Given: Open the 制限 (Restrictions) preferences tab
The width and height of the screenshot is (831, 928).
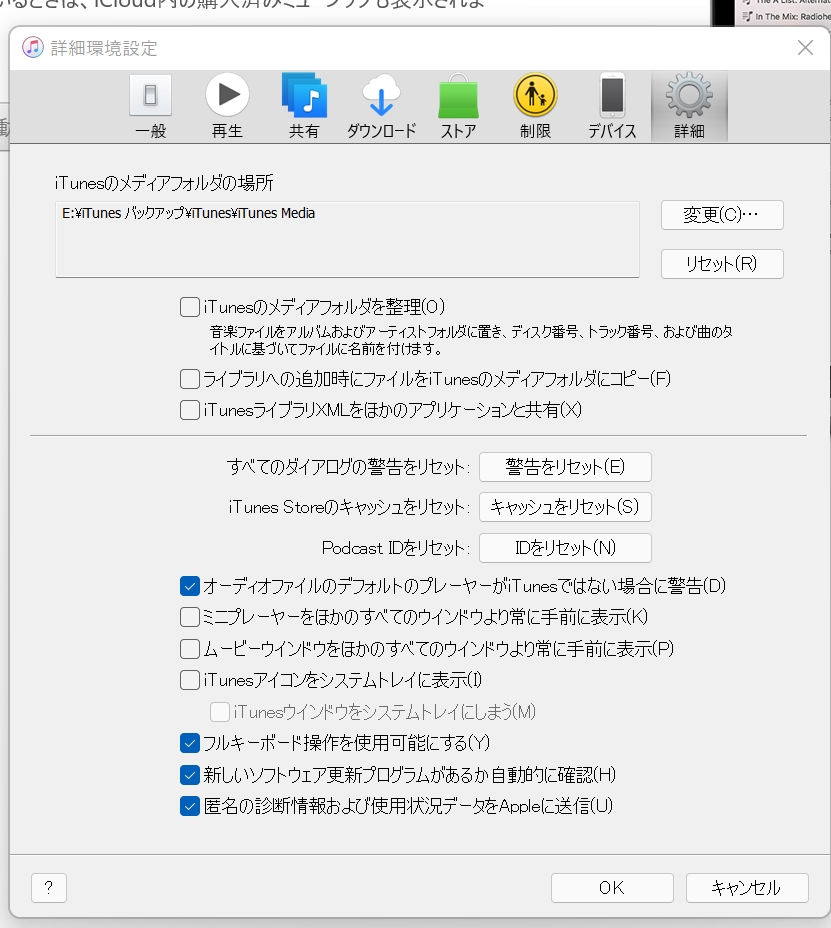Looking at the screenshot, I should tap(535, 107).
